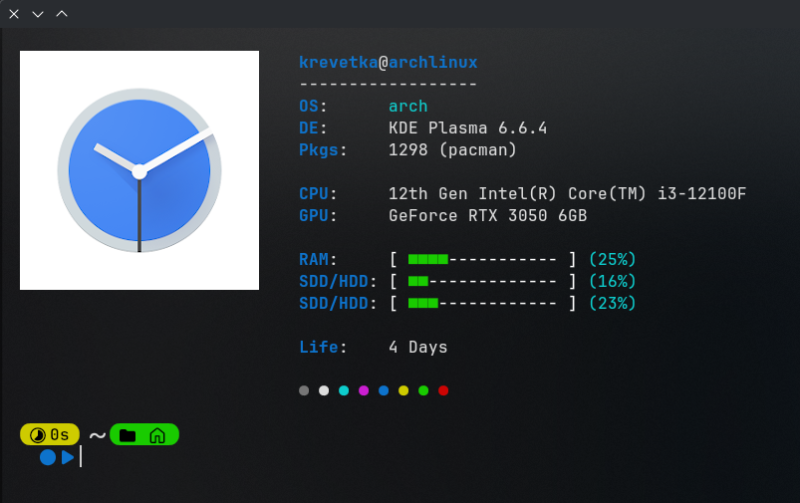Click the RAM percentage (25%)
This screenshot has width=800, height=503.
(612, 260)
